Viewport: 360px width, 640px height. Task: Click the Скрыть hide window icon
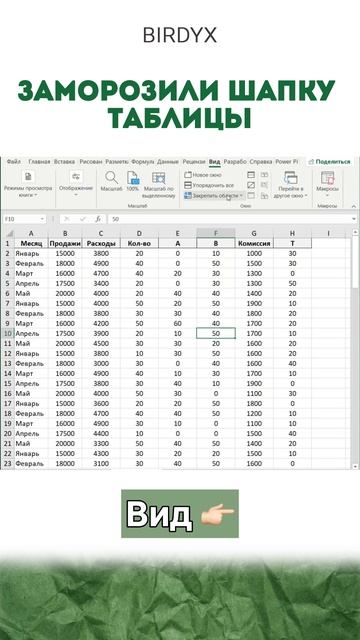[251, 185]
